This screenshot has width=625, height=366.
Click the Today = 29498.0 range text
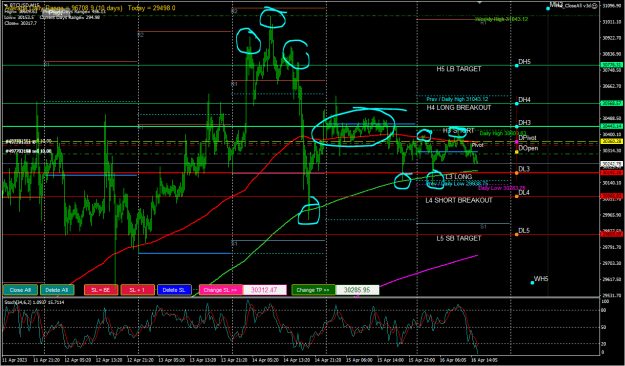(151, 8)
